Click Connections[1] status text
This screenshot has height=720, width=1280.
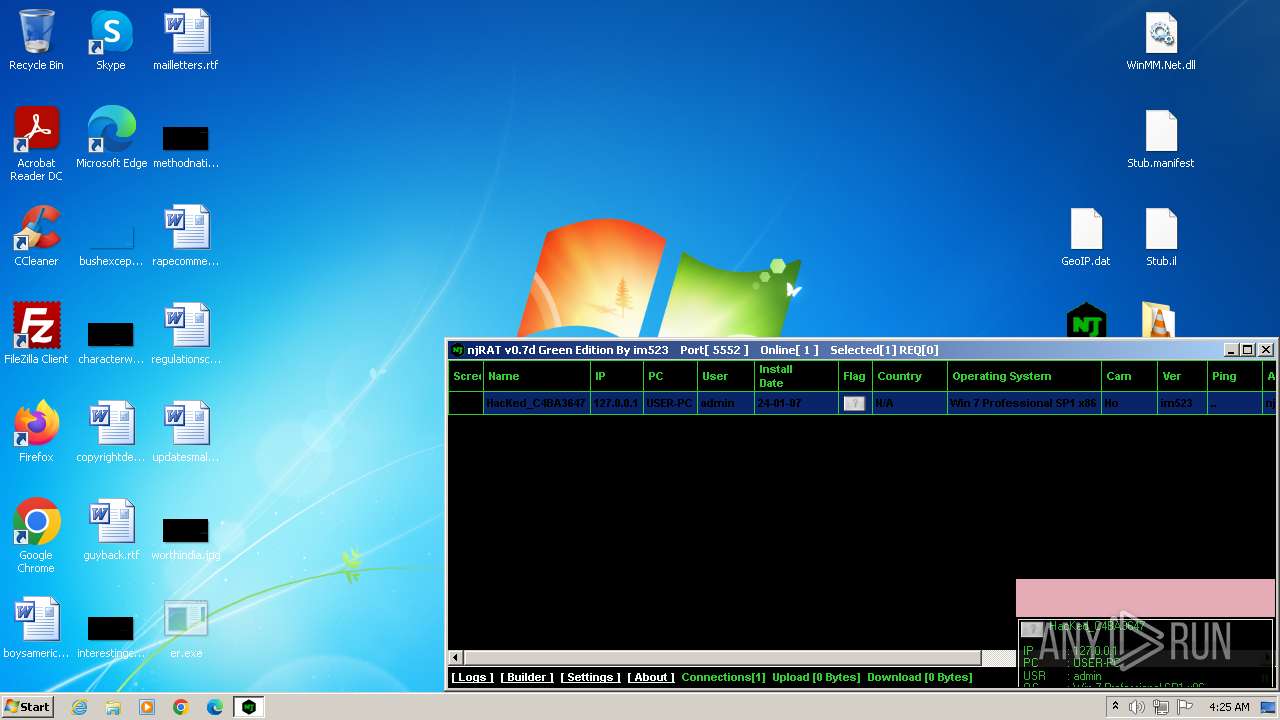(723, 677)
